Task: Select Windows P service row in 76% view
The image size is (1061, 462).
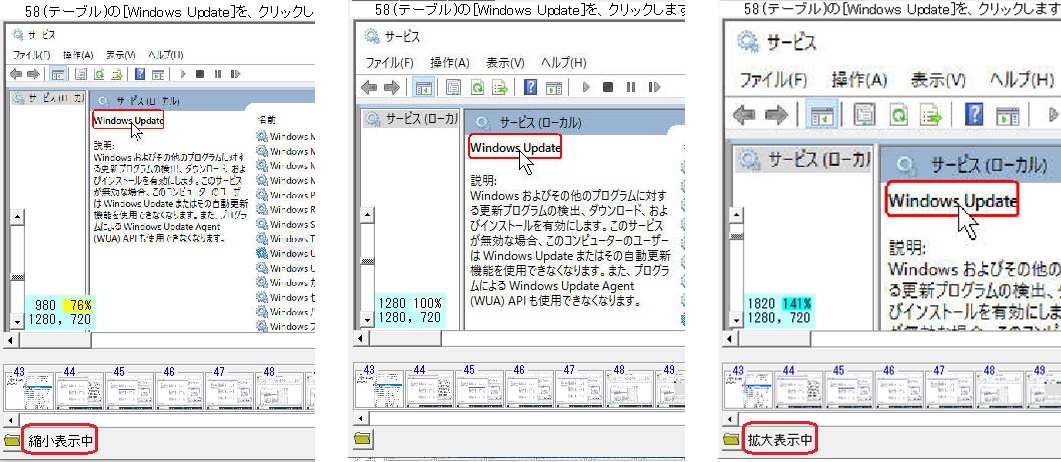Action: point(286,195)
